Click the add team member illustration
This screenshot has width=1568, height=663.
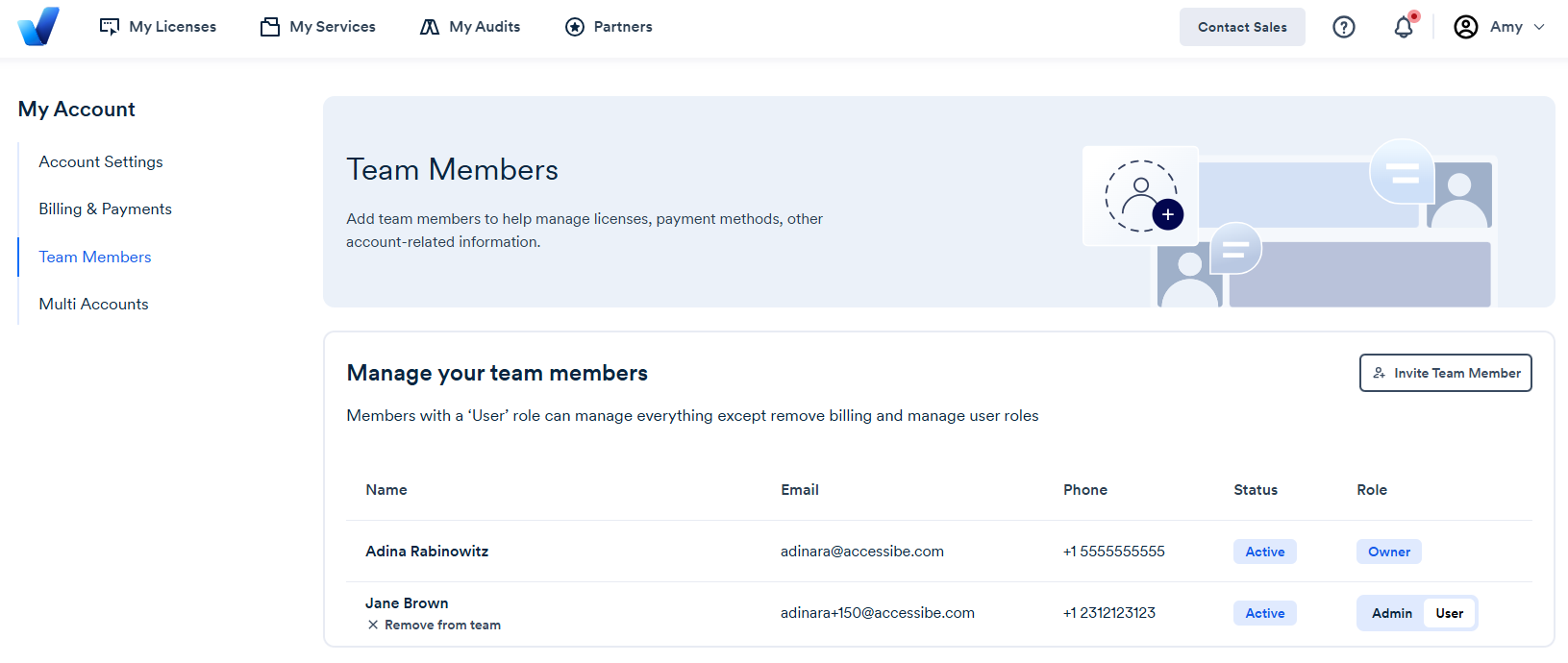[x=1140, y=196]
